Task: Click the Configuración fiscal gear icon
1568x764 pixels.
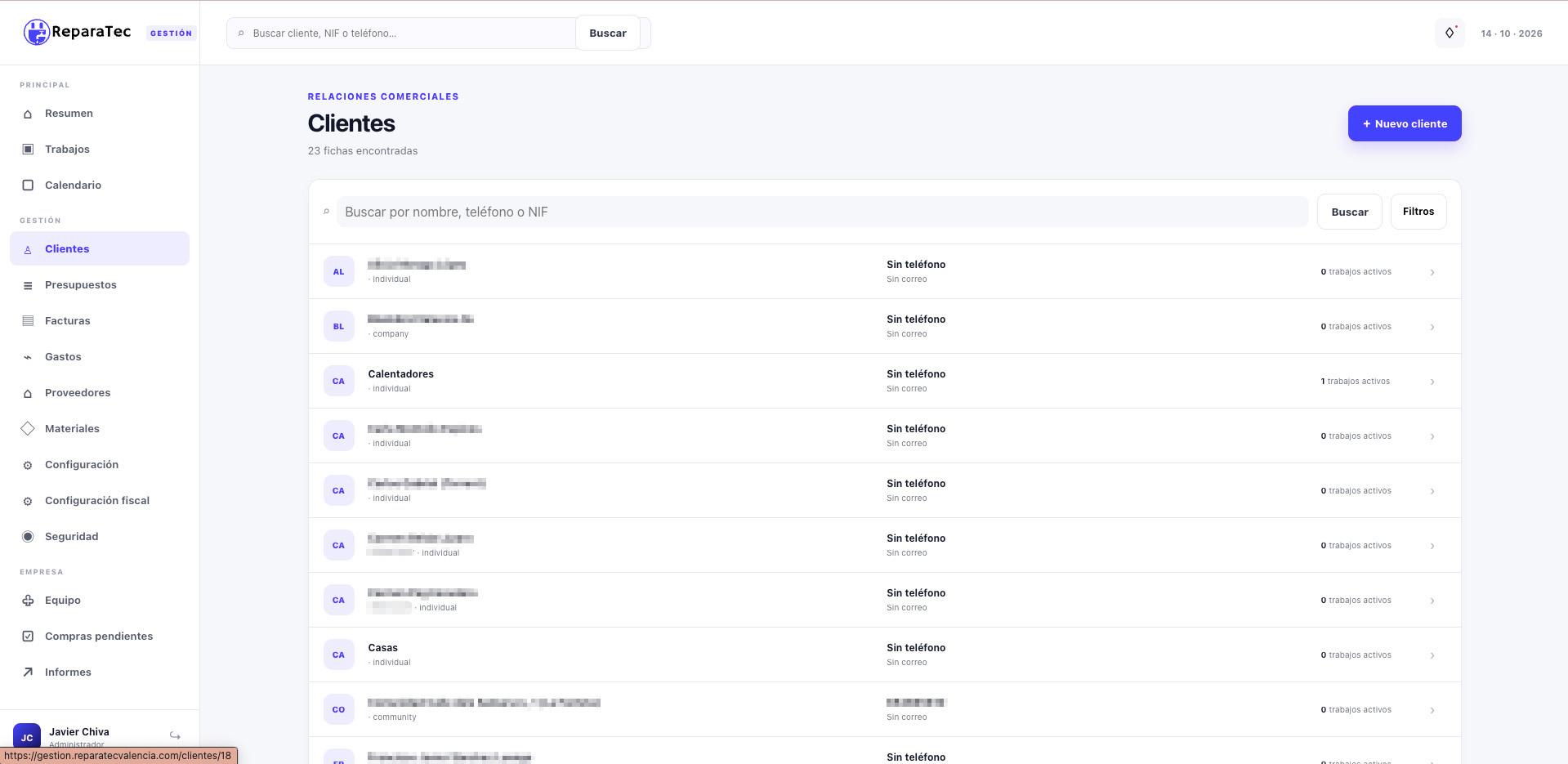Action: 28,501
